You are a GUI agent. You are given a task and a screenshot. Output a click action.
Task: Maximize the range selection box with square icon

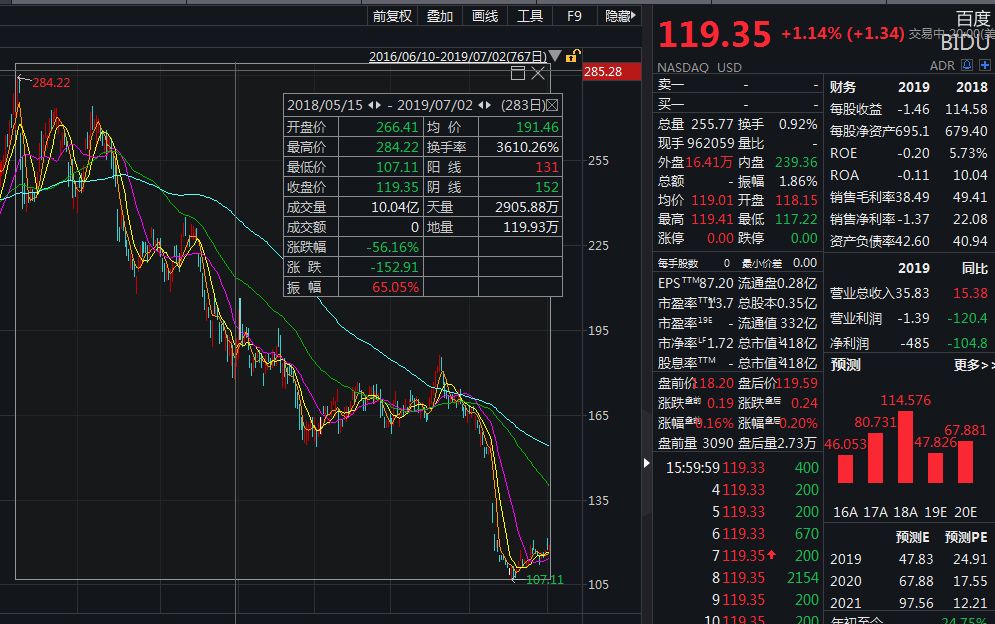[518, 73]
